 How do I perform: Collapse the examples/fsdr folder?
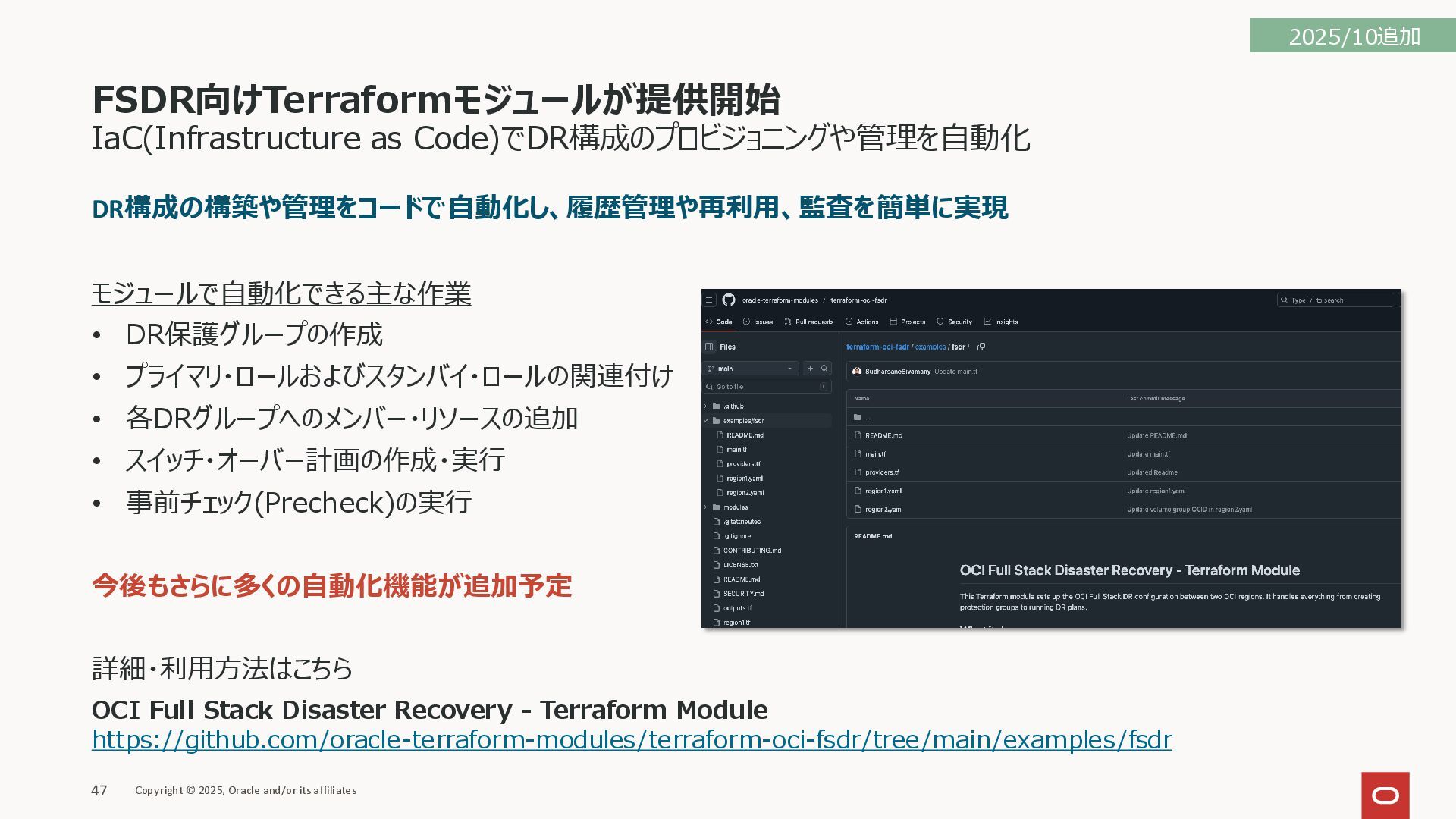(706, 421)
